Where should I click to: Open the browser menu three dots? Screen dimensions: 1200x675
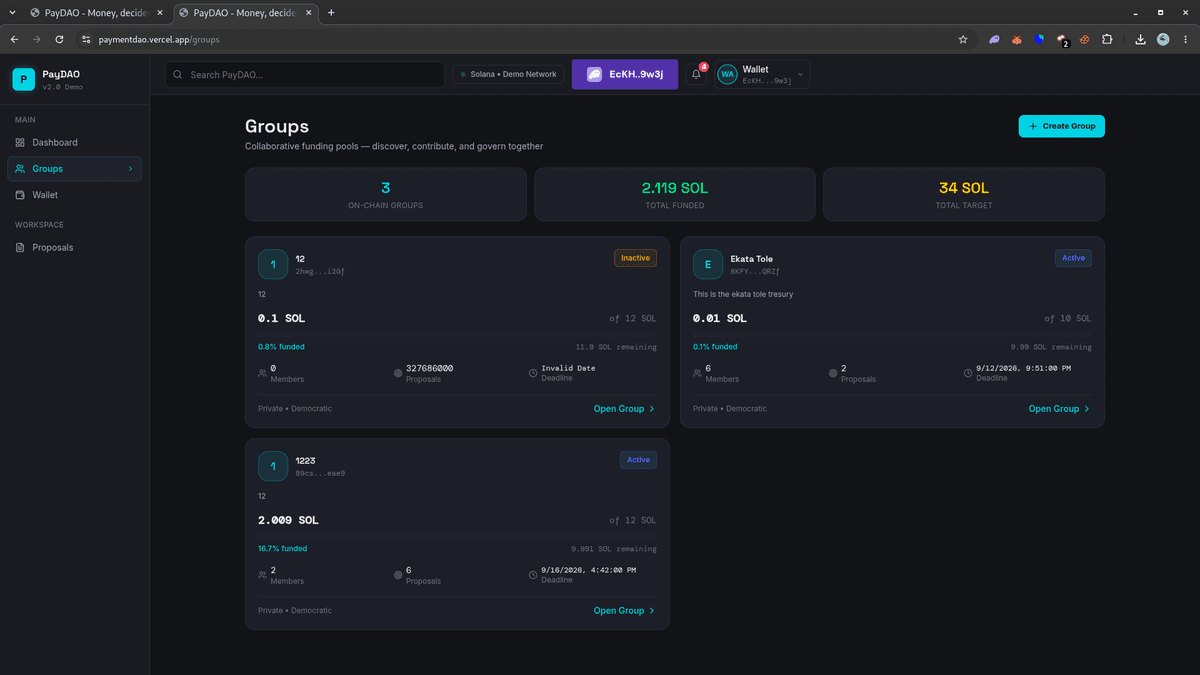[x=1185, y=39]
